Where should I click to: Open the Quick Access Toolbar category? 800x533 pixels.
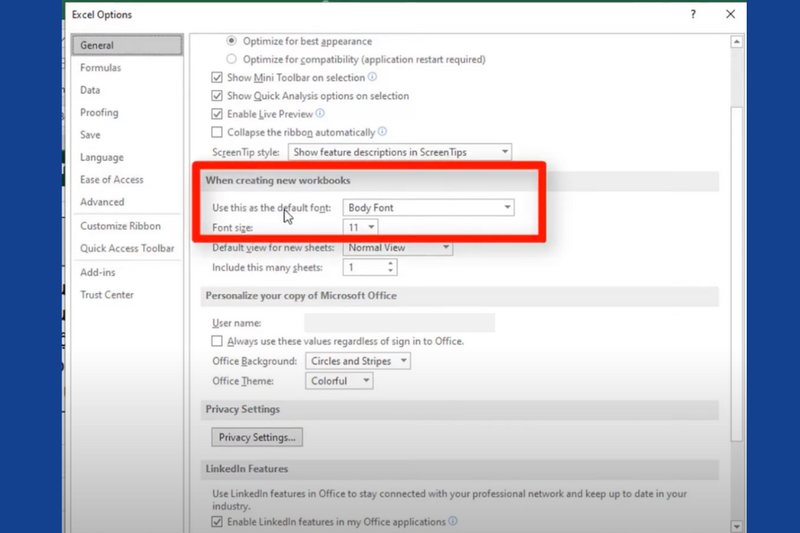(127, 248)
